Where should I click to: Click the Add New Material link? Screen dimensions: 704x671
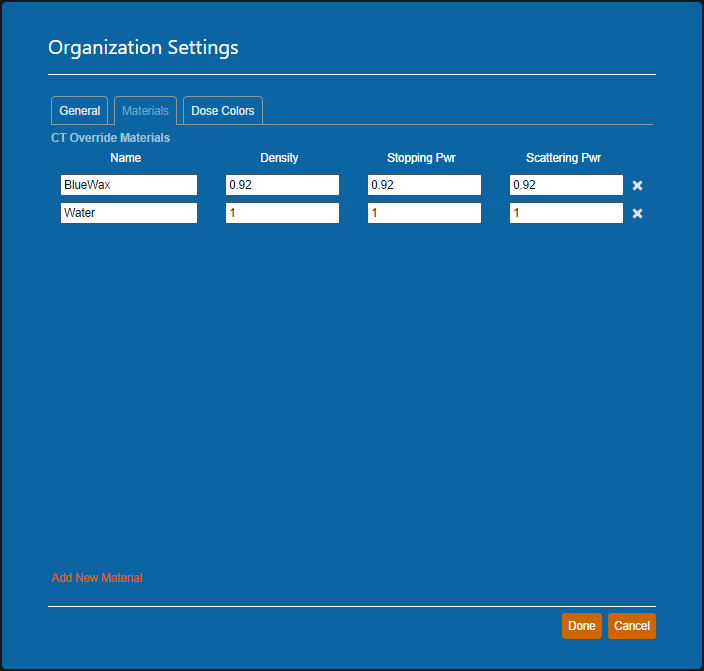click(x=97, y=578)
